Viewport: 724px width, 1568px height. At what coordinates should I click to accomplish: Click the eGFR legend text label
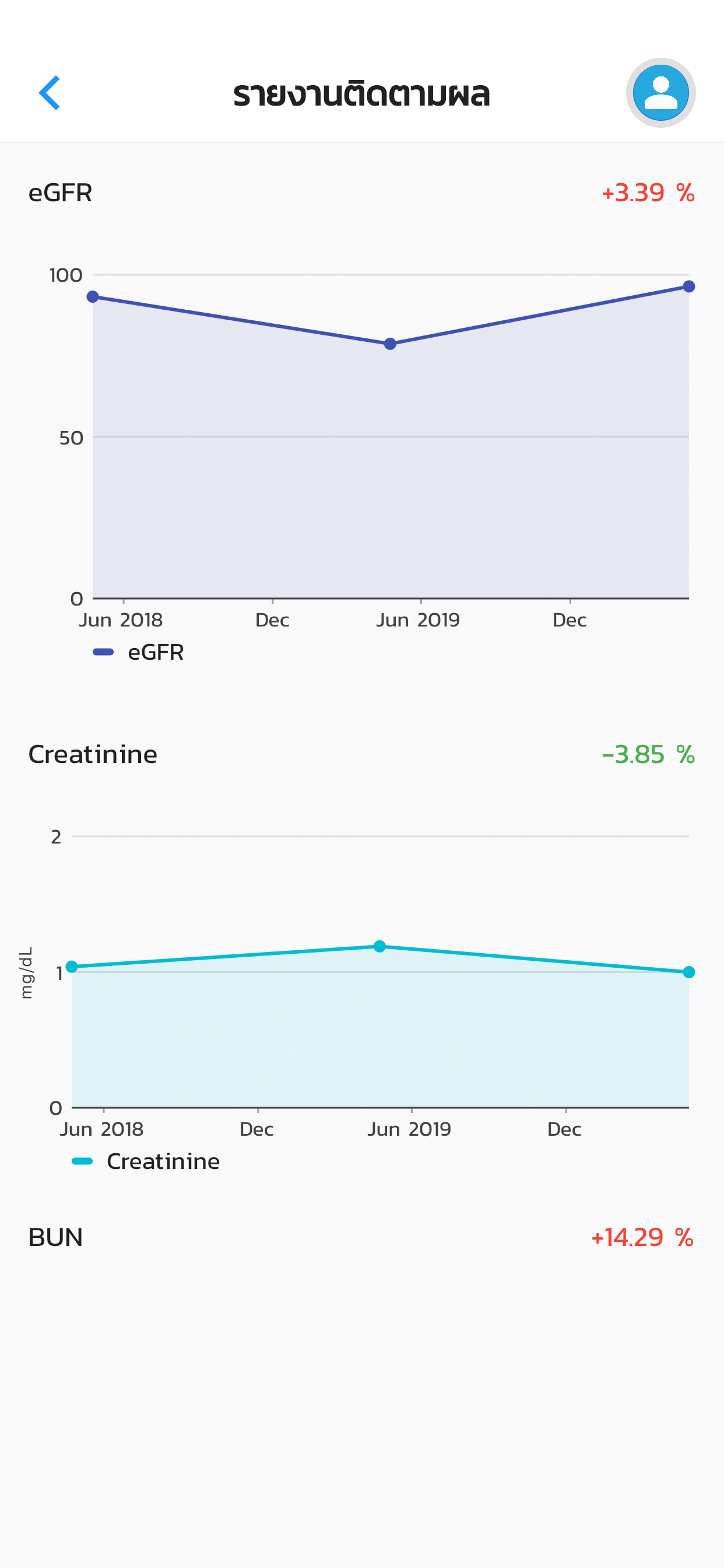coord(156,652)
